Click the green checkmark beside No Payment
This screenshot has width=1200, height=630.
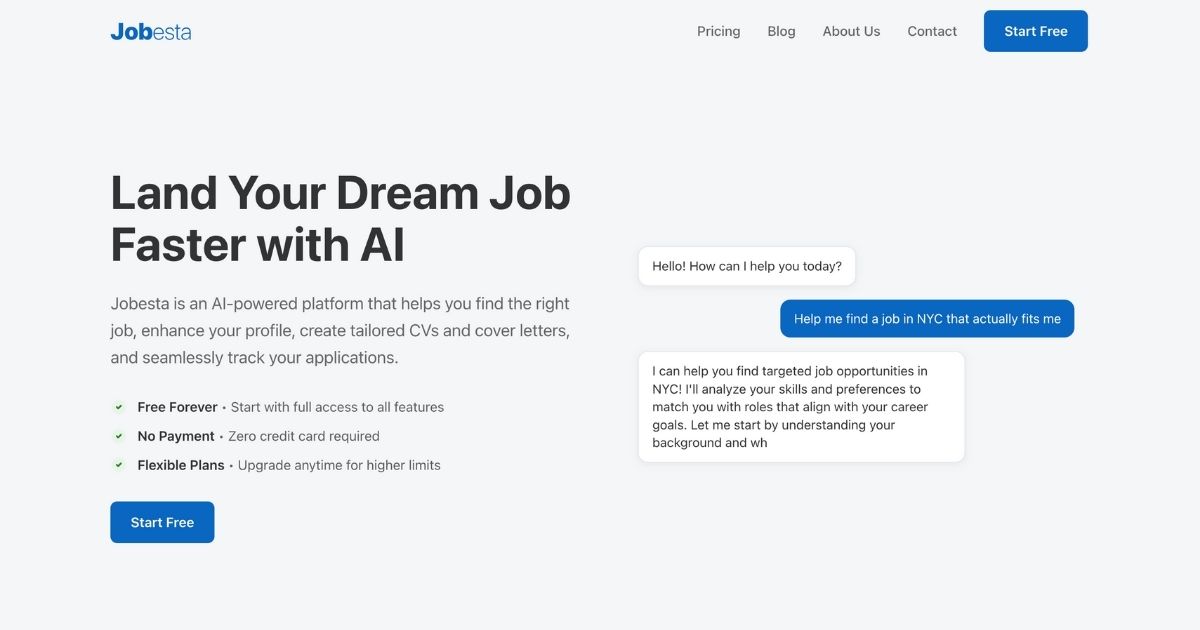[118, 436]
